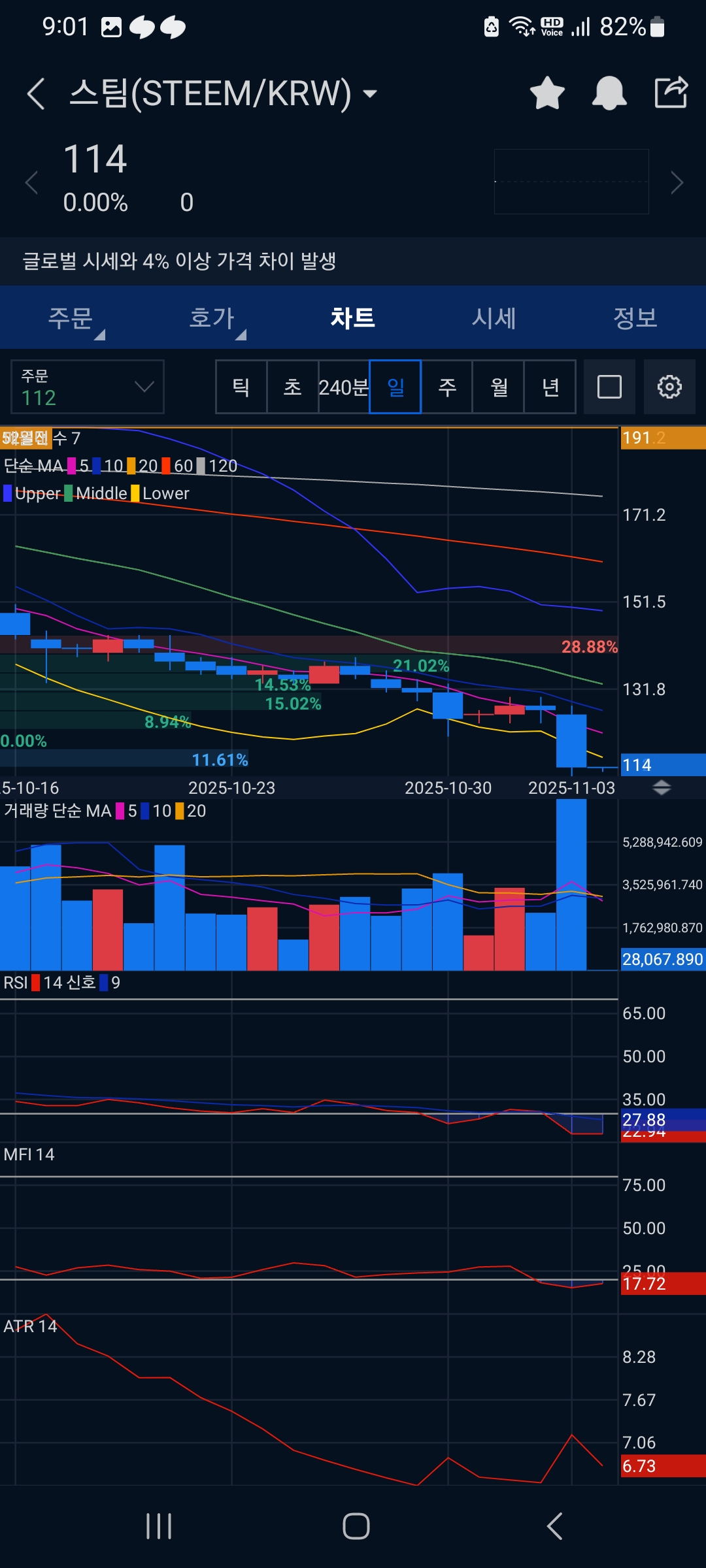The width and height of the screenshot is (706, 1568).
Task: Go to previous coin with left chevron
Action: pos(31,182)
